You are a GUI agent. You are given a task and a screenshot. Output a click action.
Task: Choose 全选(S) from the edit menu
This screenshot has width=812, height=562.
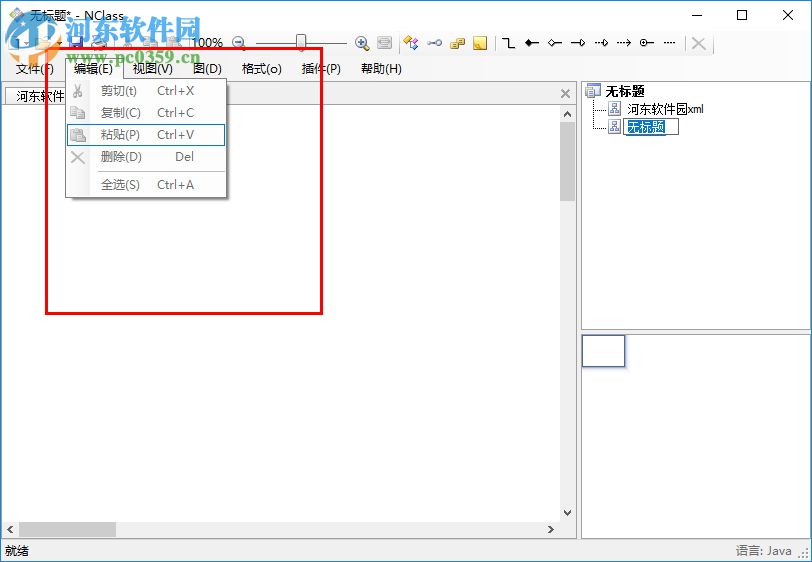click(x=146, y=185)
